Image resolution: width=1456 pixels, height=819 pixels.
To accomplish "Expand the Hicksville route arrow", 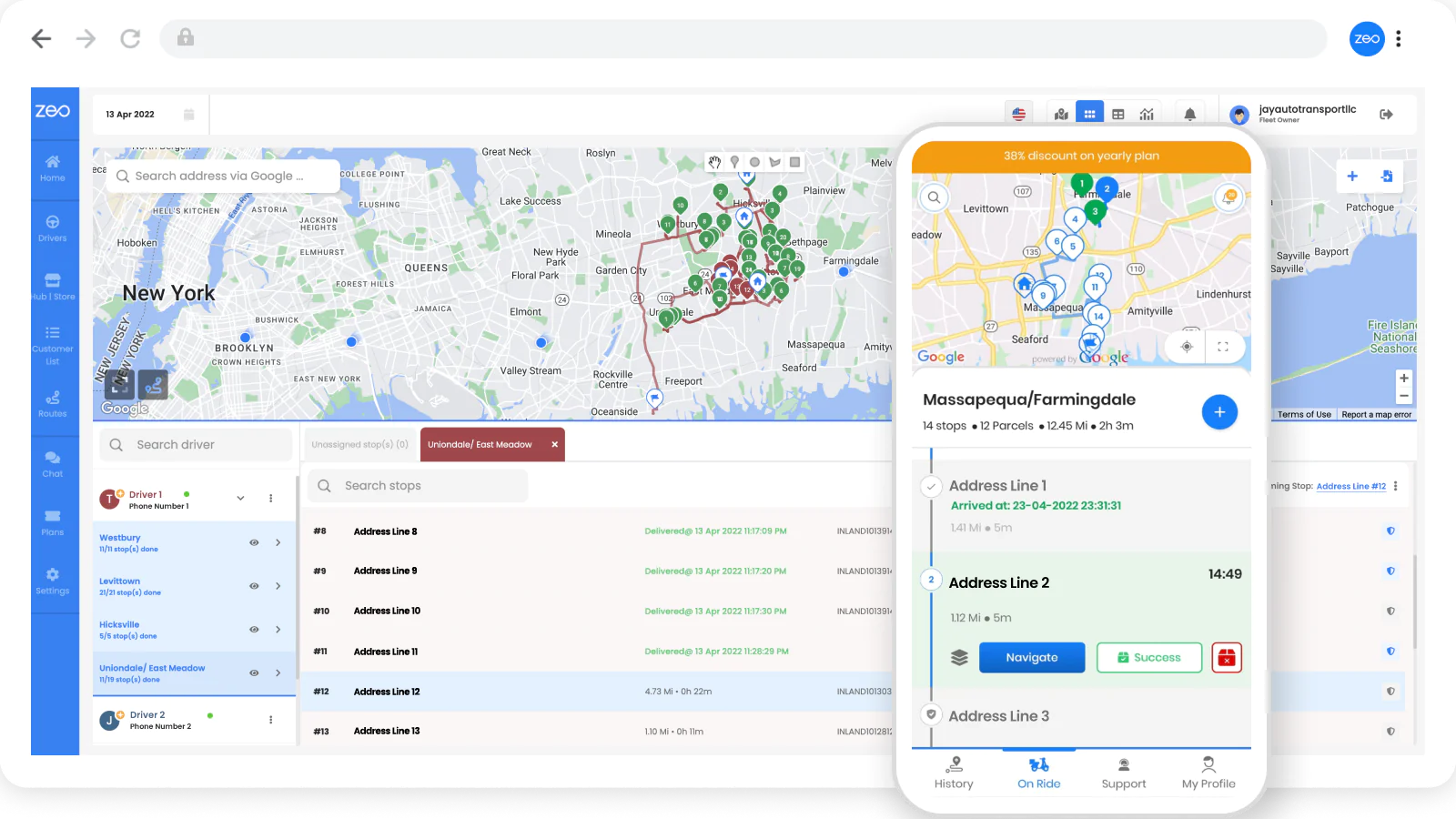I will pos(278,630).
